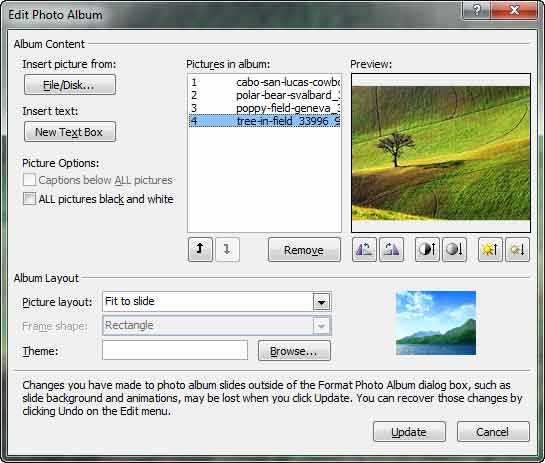
Task: Close the Edit Photo Album dialog
Action: [x=514, y=10]
